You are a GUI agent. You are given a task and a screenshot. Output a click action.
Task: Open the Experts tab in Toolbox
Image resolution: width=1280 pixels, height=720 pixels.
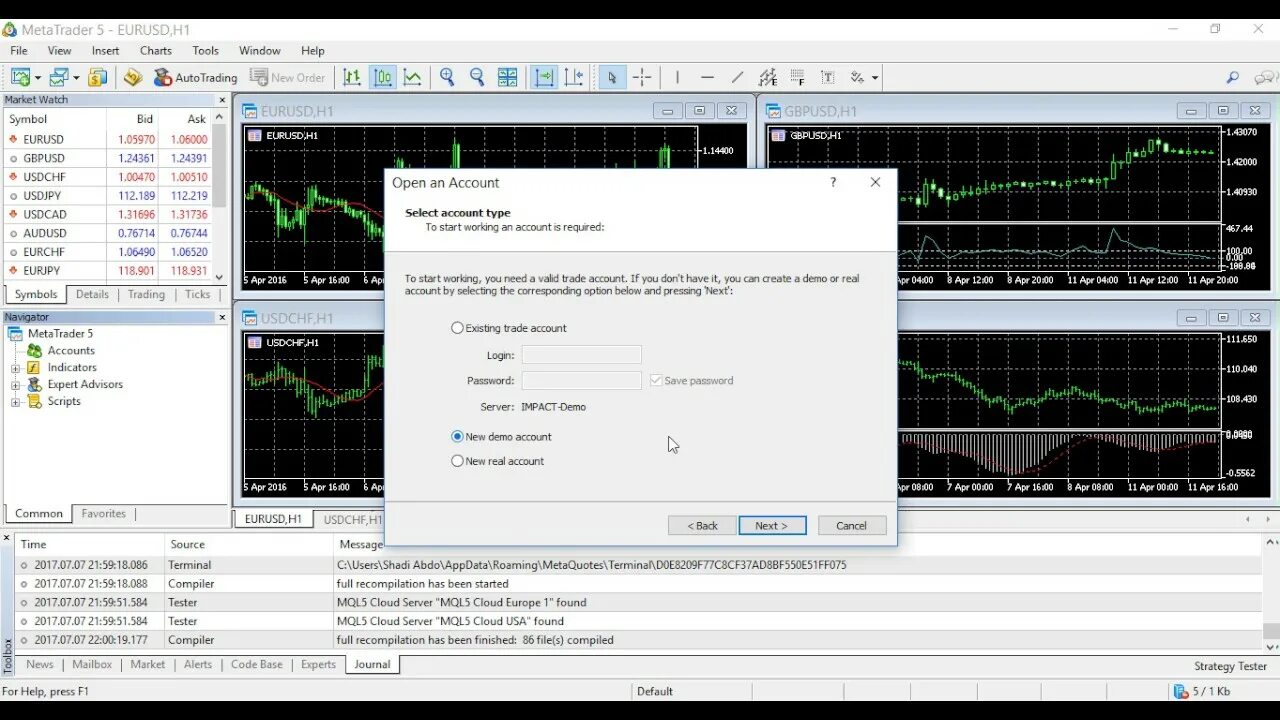click(319, 665)
